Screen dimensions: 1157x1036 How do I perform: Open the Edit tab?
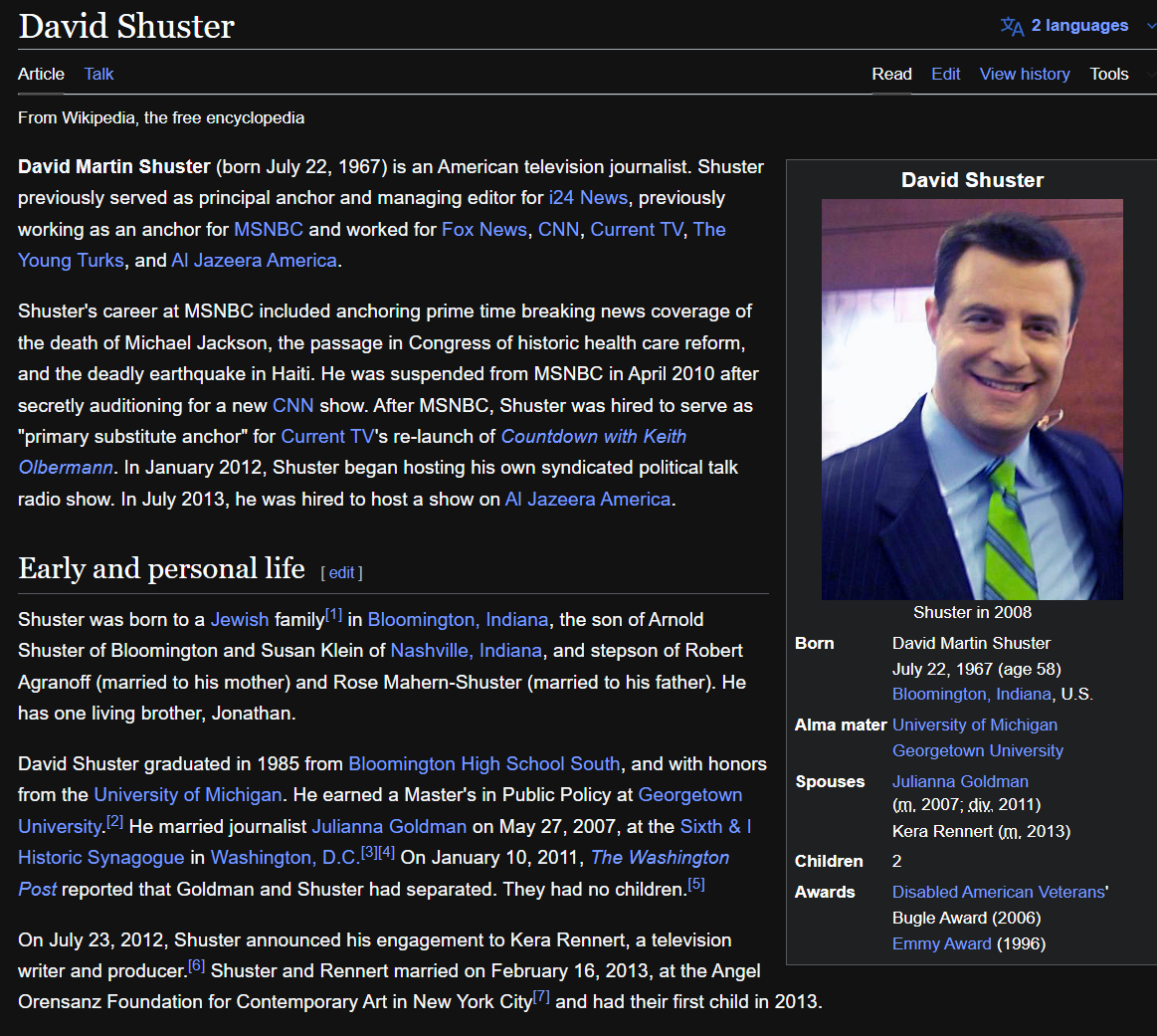(945, 74)
